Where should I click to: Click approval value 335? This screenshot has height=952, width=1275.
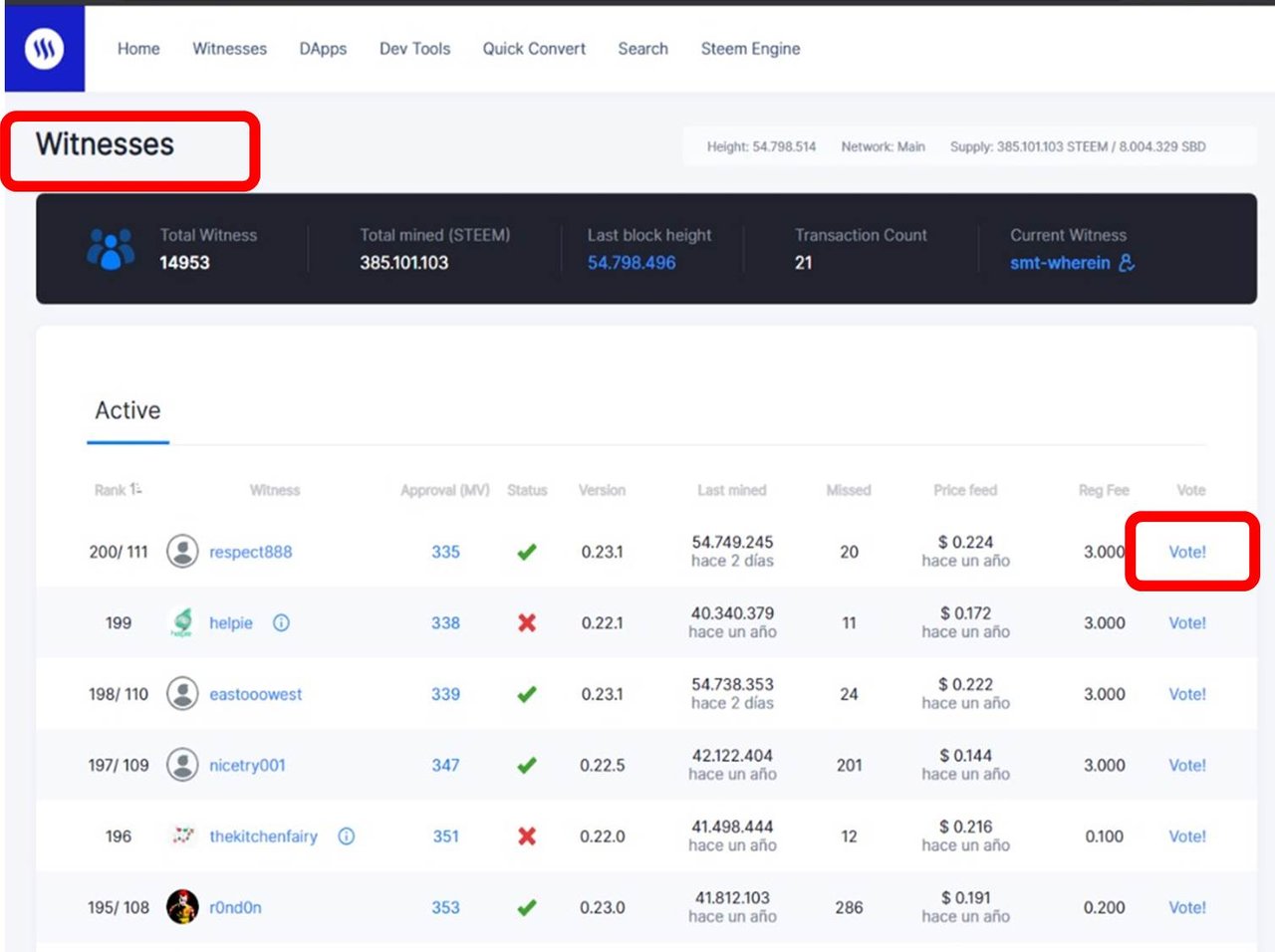pos(445,552)
